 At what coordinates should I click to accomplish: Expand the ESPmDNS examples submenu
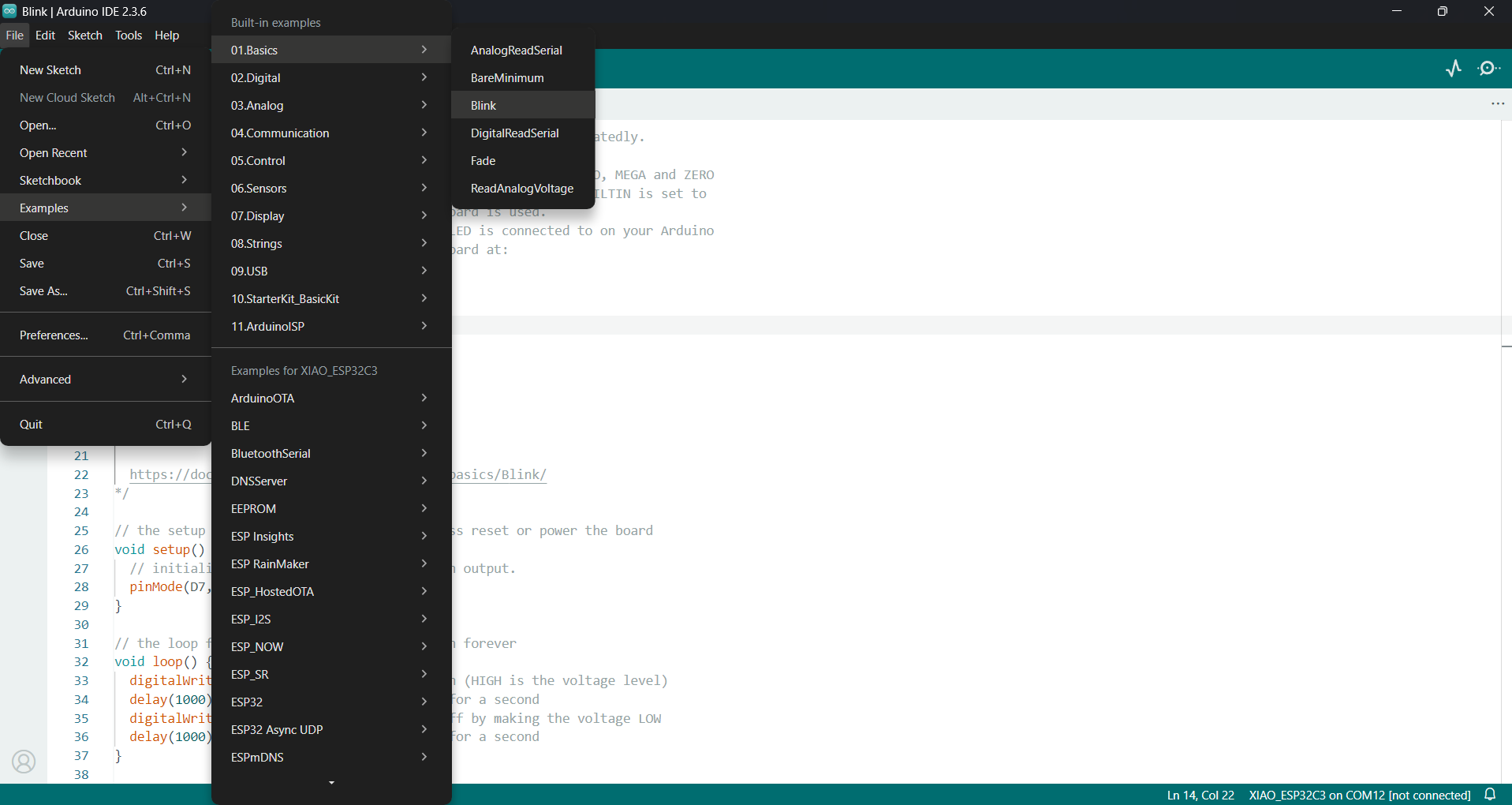pyautogui.click(x=331, y=758)
